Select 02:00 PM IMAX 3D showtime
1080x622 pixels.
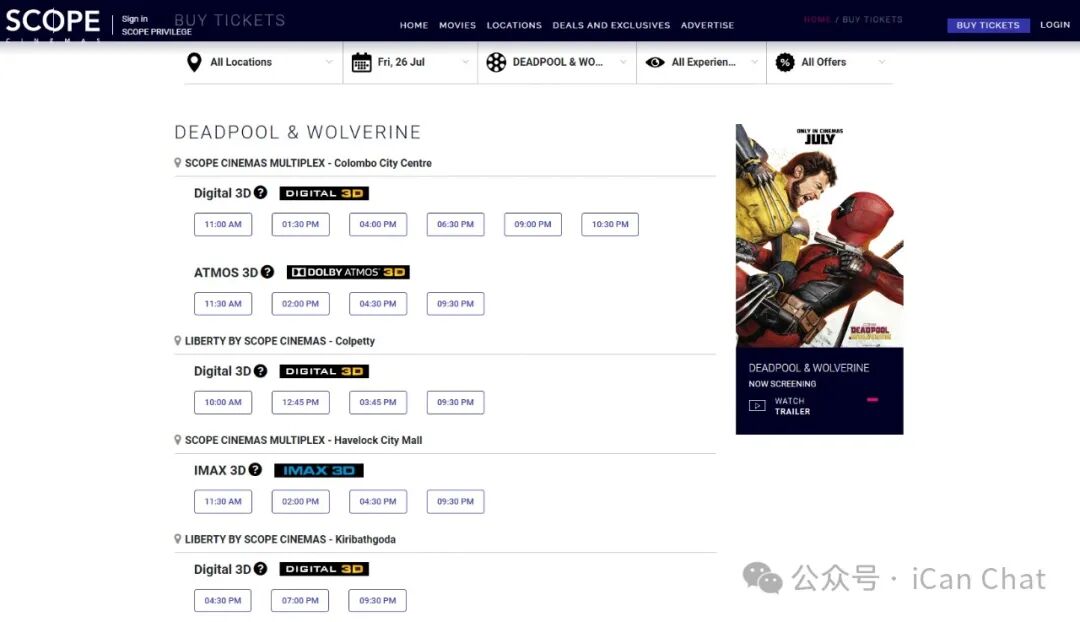[x=300, y=501]
